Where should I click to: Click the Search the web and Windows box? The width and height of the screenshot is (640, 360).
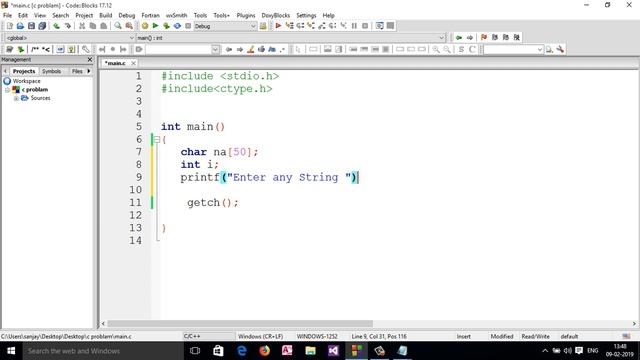(x=103, y=351)
